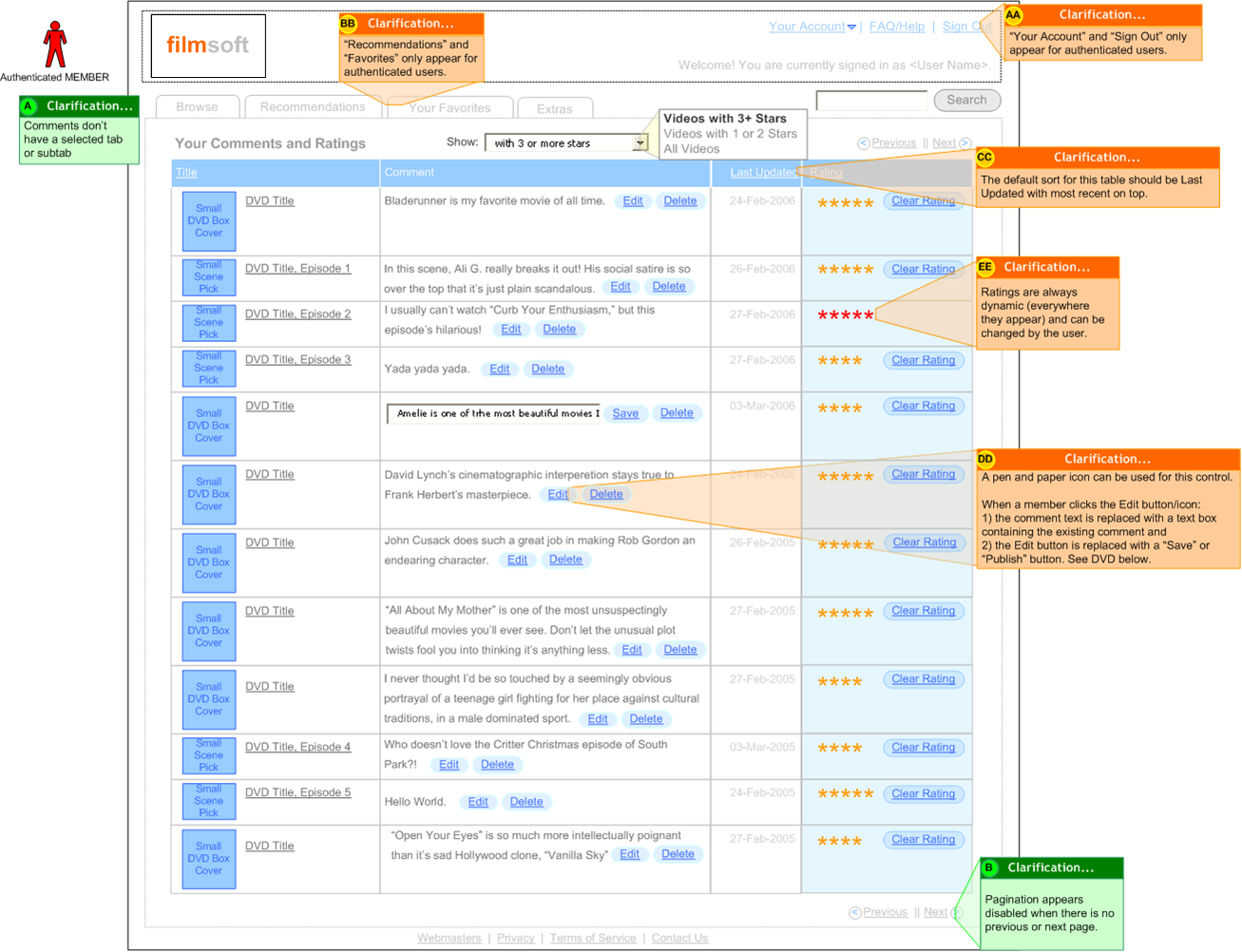This screenshot has width=1242, height=952.
Task: Delete the John Cusack comment
Action: [565, 561]
